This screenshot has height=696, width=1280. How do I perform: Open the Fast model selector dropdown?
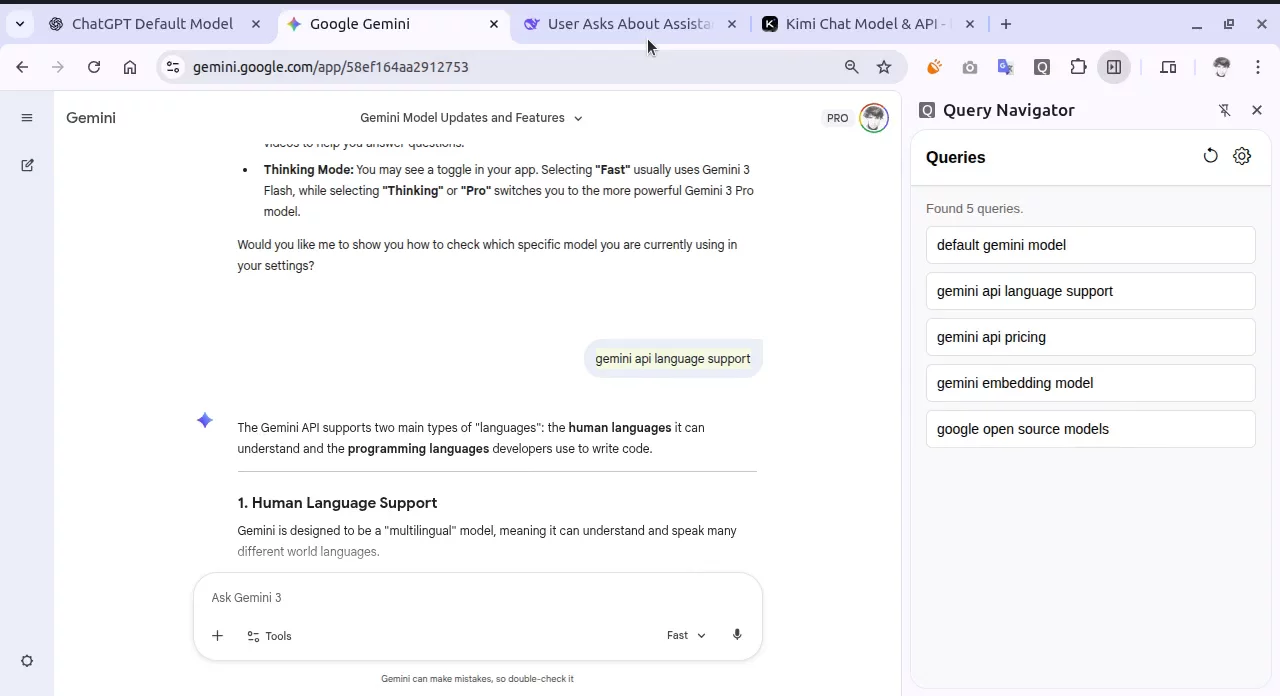[x=686, y=636]
